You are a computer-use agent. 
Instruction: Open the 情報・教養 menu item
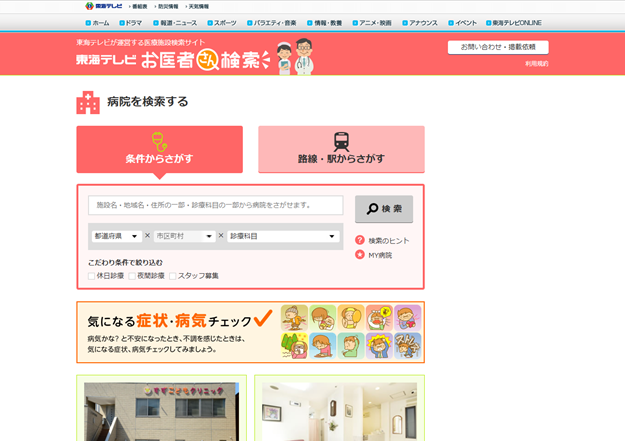324,23
